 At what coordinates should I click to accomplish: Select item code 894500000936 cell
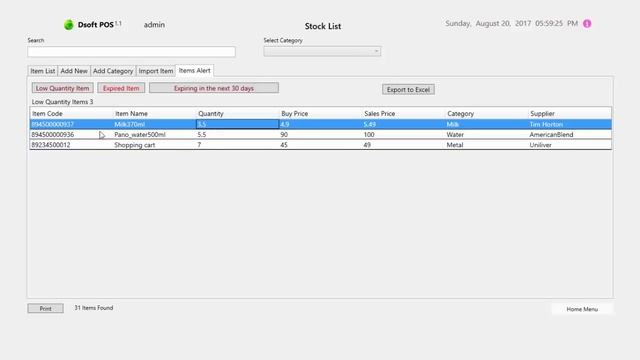coord(71,134)
